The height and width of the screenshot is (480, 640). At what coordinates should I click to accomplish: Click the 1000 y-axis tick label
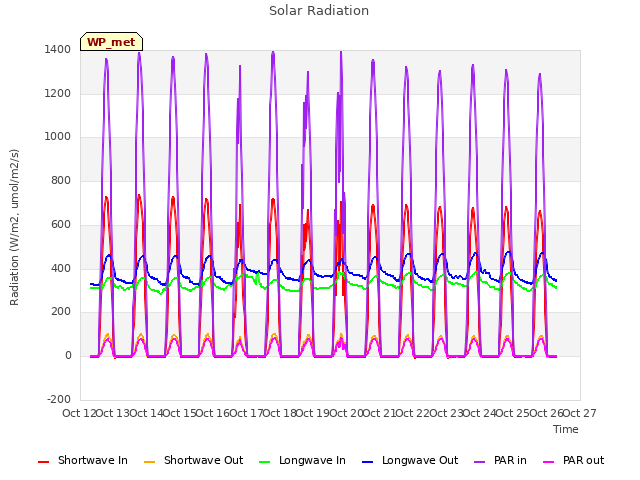[58, 136]
